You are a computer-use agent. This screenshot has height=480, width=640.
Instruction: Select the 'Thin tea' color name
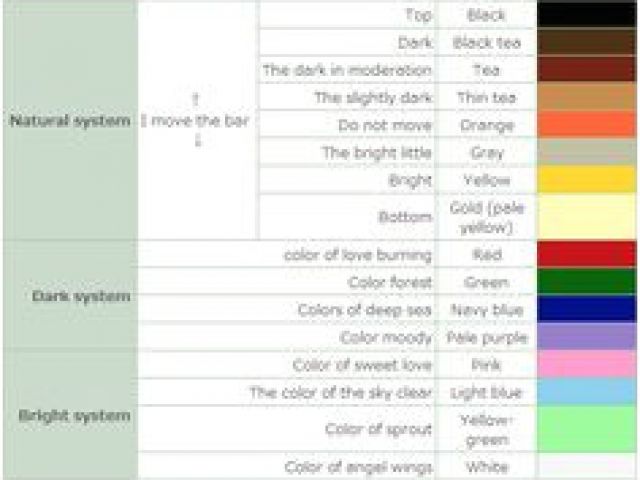[486, 97]
